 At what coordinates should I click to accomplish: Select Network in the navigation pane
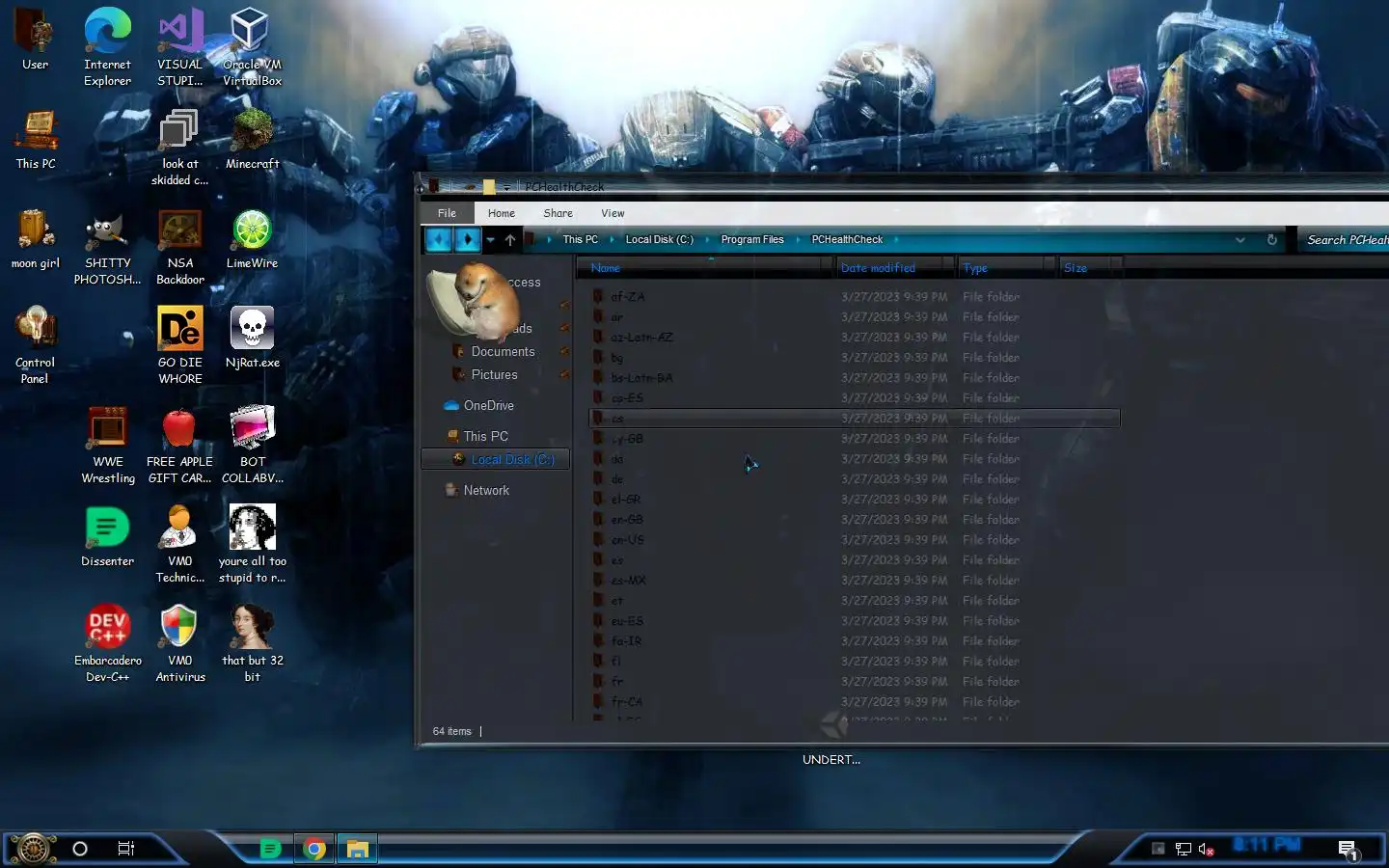(x=477, y=491)
